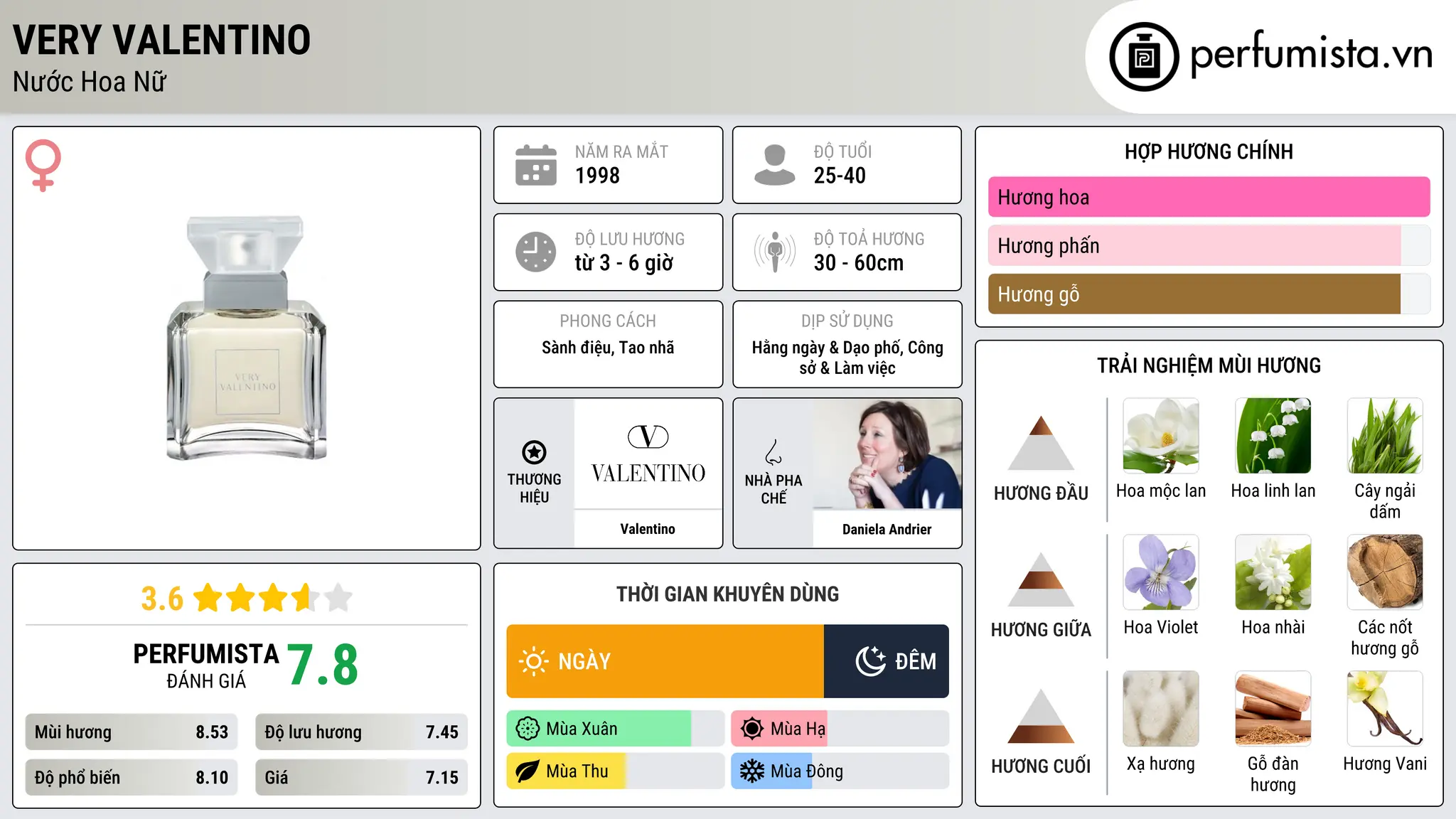Click the Perfumista 7.8 rating number
Image resolution: width=1456 pixels, height=819 pixels.
pyautogui.click(x=323, y=665)
